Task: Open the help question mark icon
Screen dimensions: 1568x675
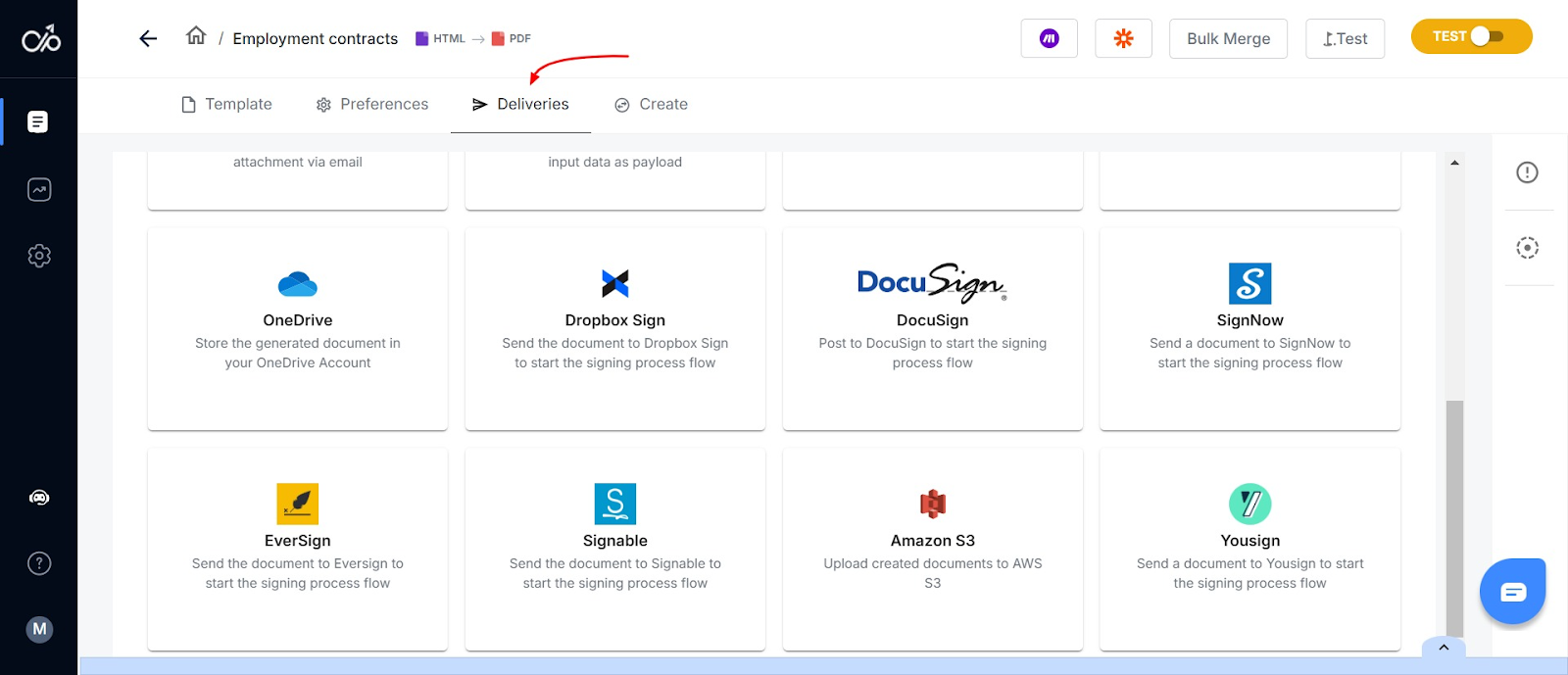Action: [x=39, y=563]
